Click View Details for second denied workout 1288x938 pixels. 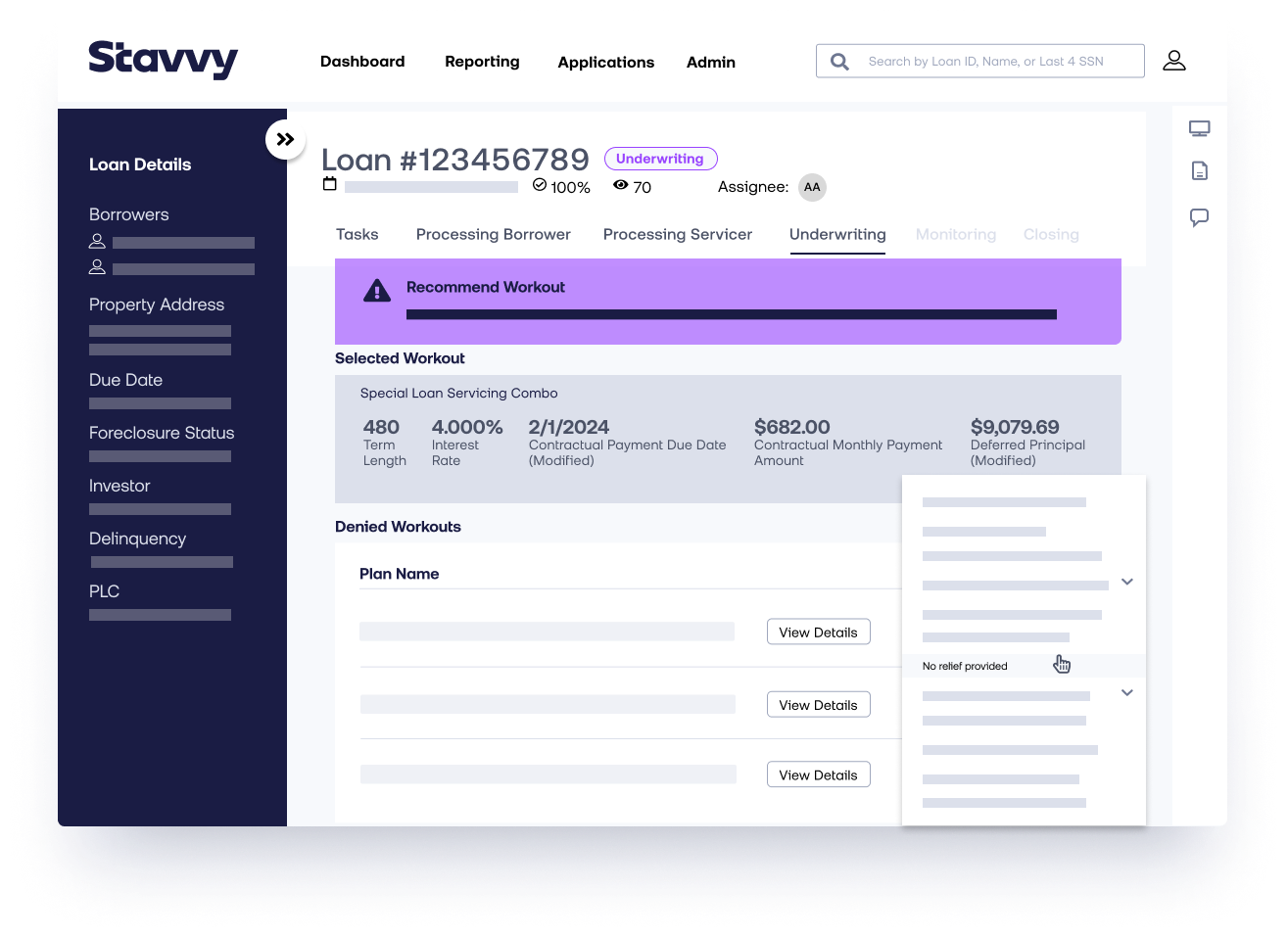[819, 705]
